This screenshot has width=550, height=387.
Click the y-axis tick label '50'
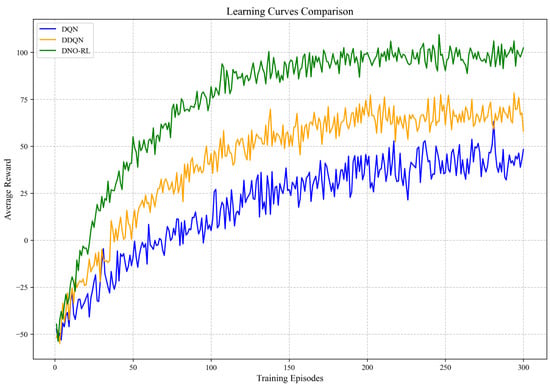pyautogui.click(x=25, y=147)
